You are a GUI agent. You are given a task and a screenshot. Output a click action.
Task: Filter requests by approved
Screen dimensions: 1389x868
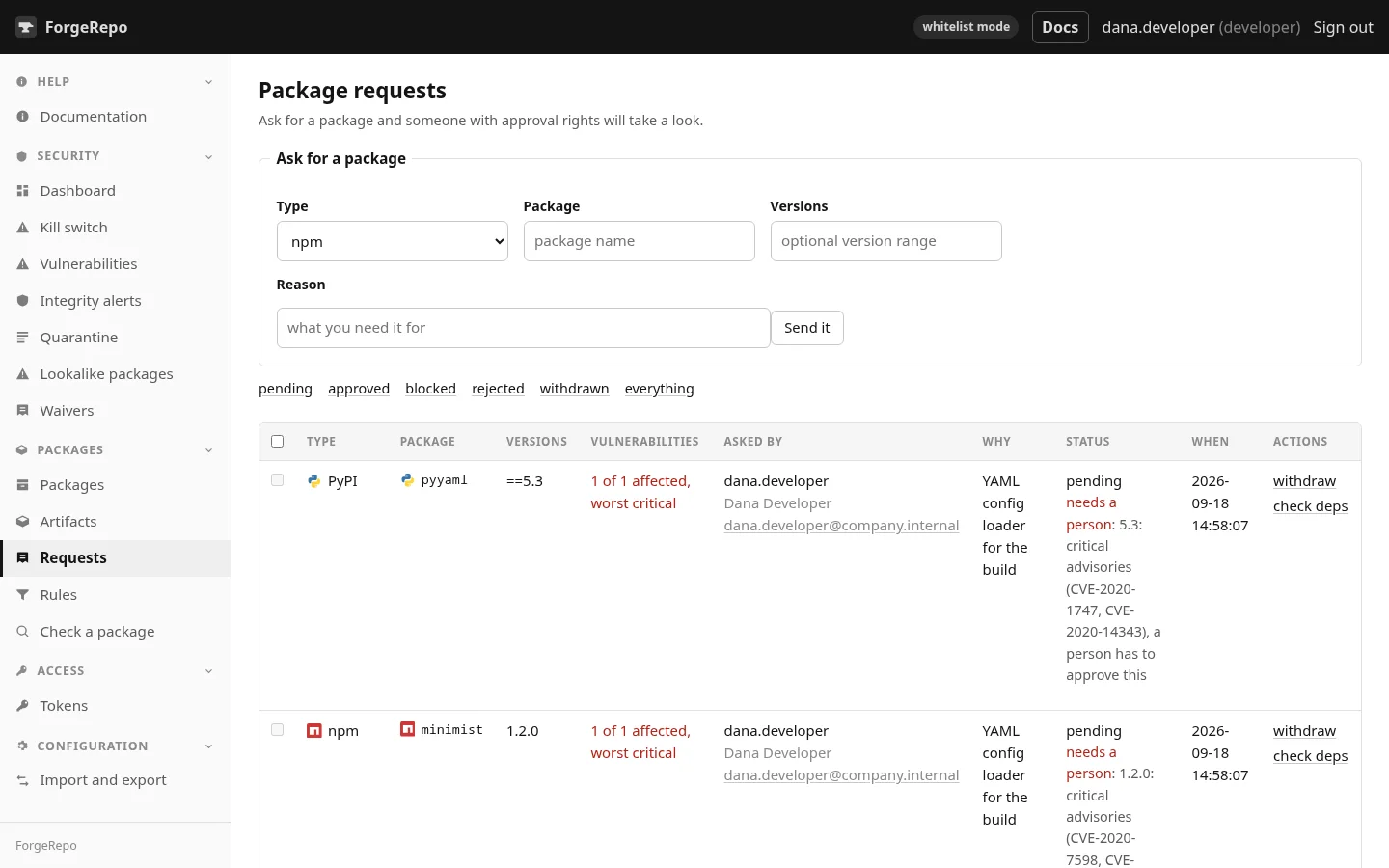[x=359, y=389]
